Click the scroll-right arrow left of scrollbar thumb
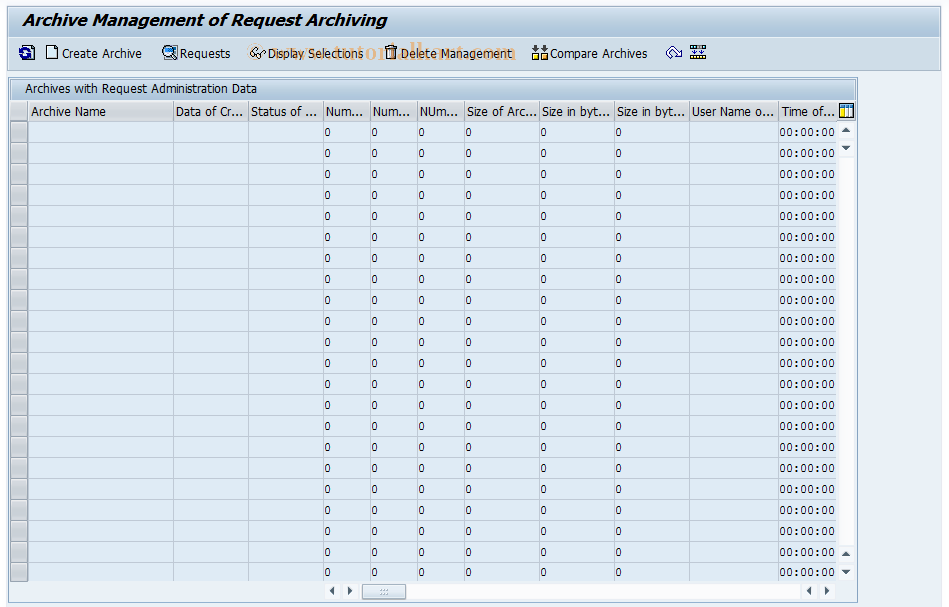This screenshot has height=607, width=949. click(x=350, y=591)
